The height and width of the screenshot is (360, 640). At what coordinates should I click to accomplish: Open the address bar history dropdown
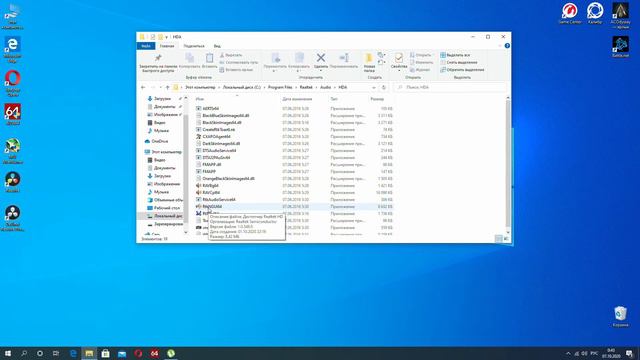(x=373, y=87)
